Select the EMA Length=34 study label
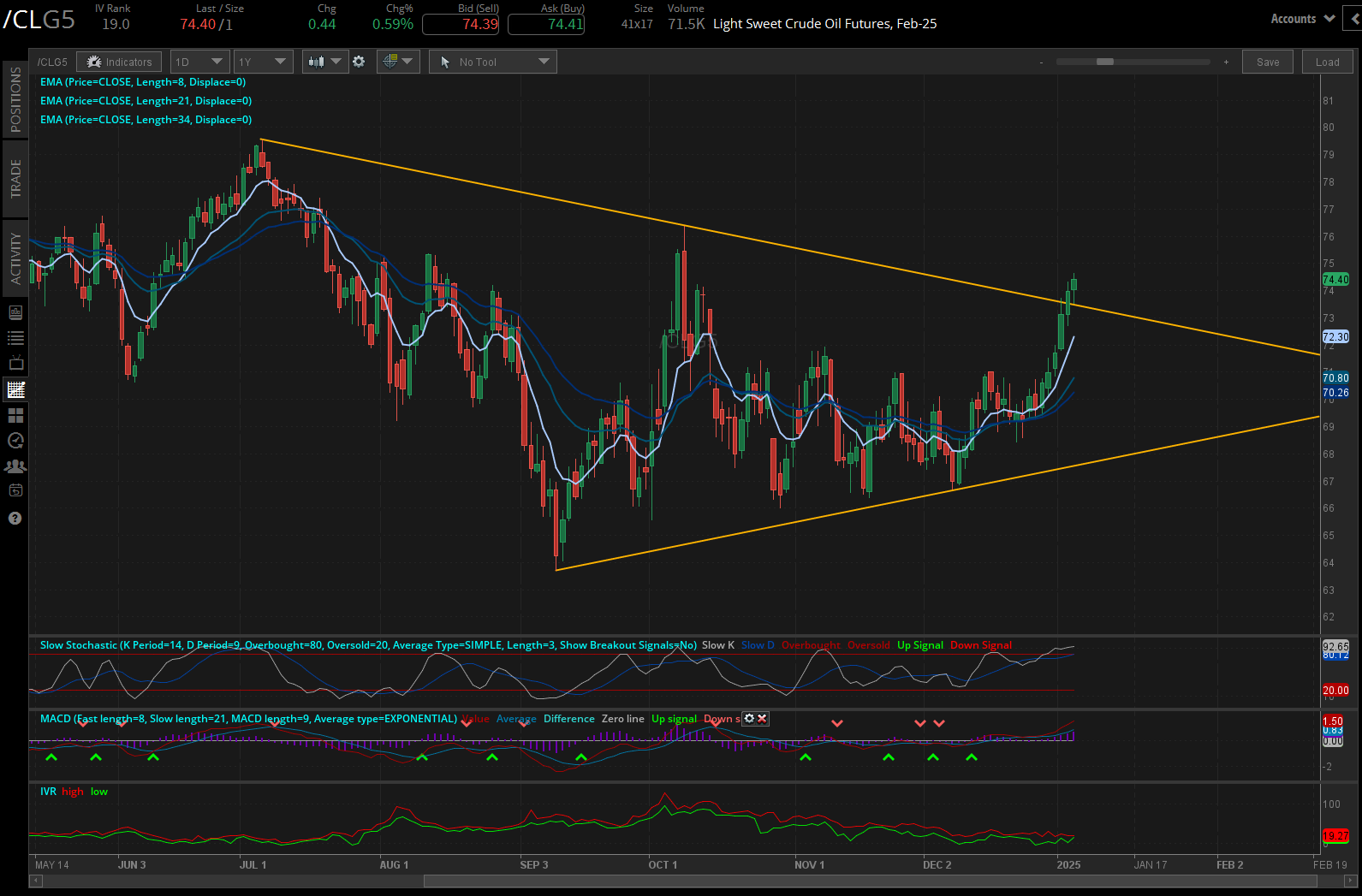1362x896 pixels. click(146, 120)
